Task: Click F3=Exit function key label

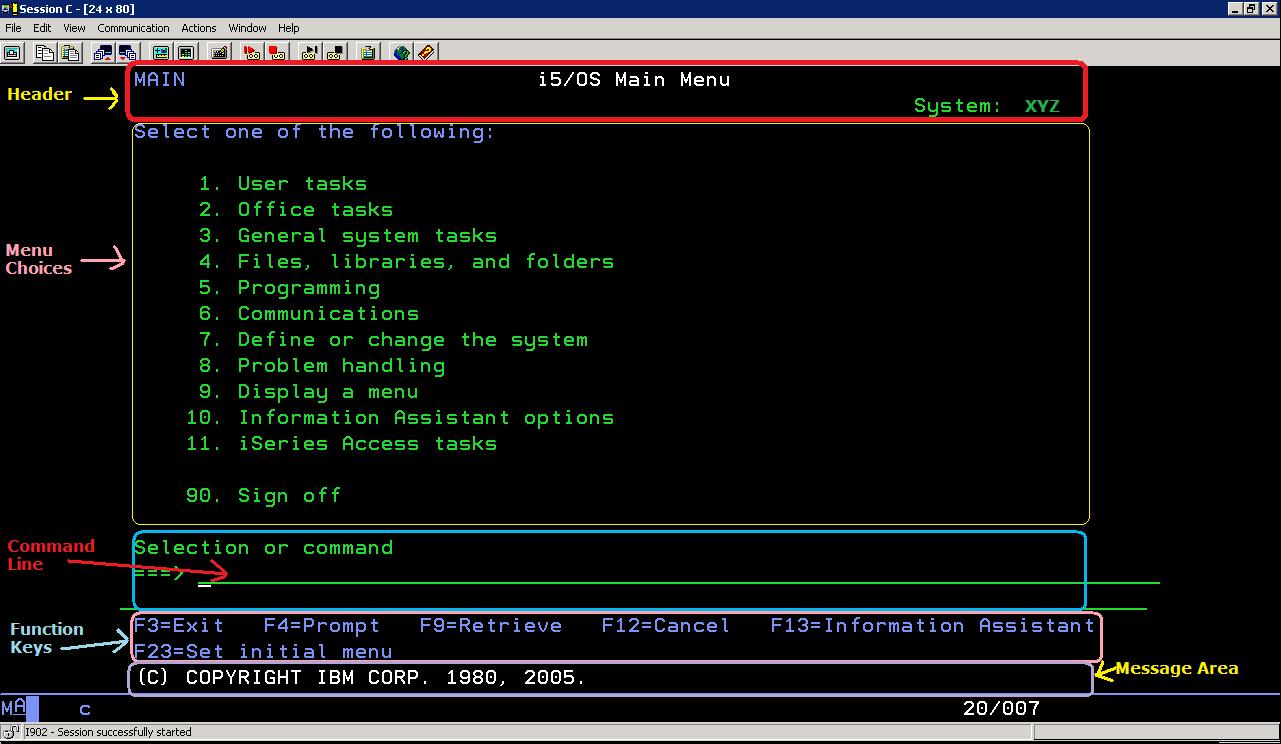Action: (179, 626)
